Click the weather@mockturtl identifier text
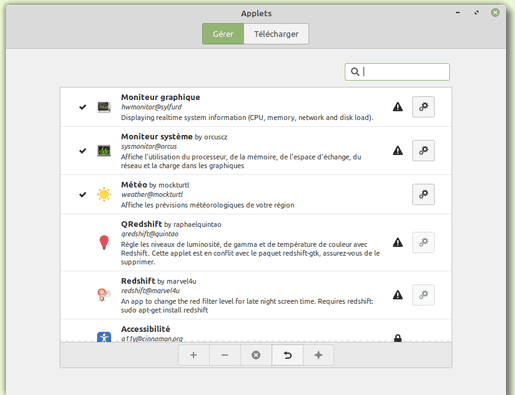 coord(152,194)
